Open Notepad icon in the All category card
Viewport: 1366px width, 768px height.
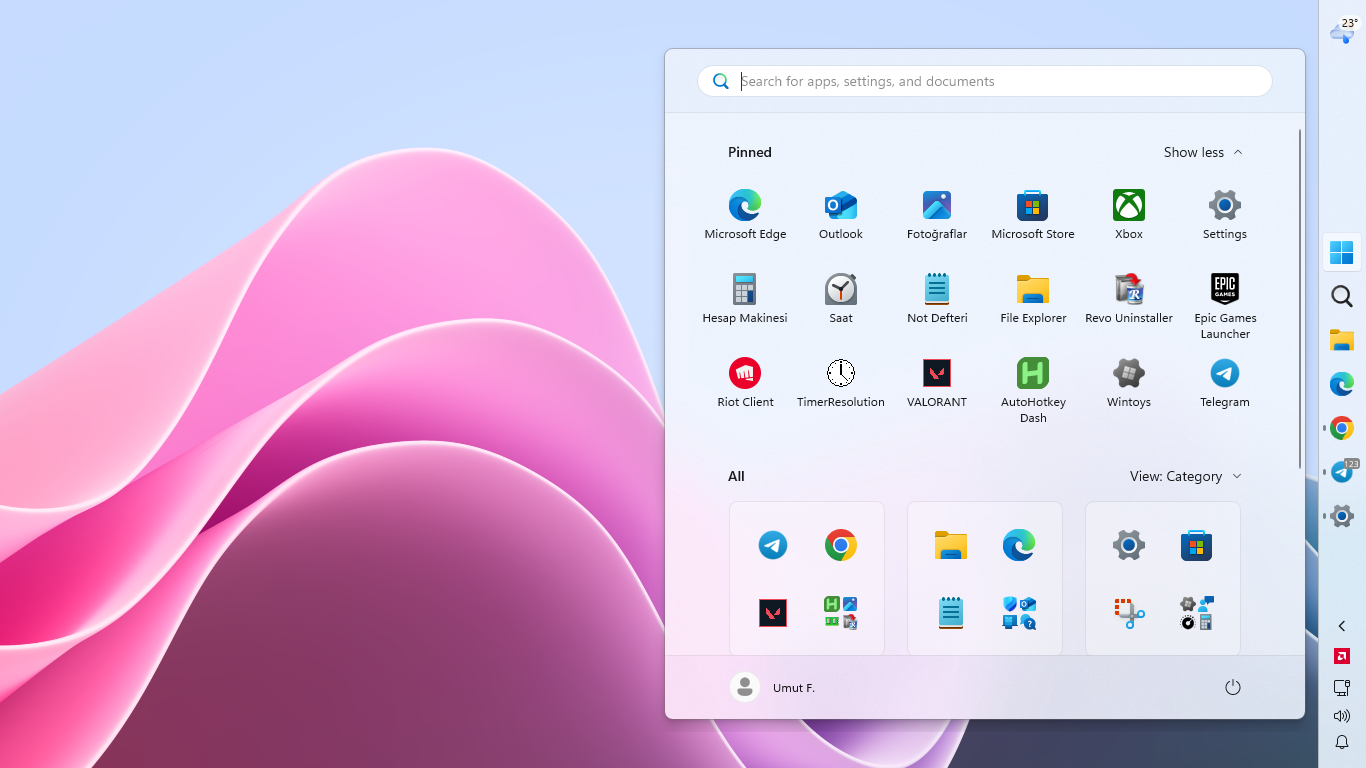click(951, 613)
